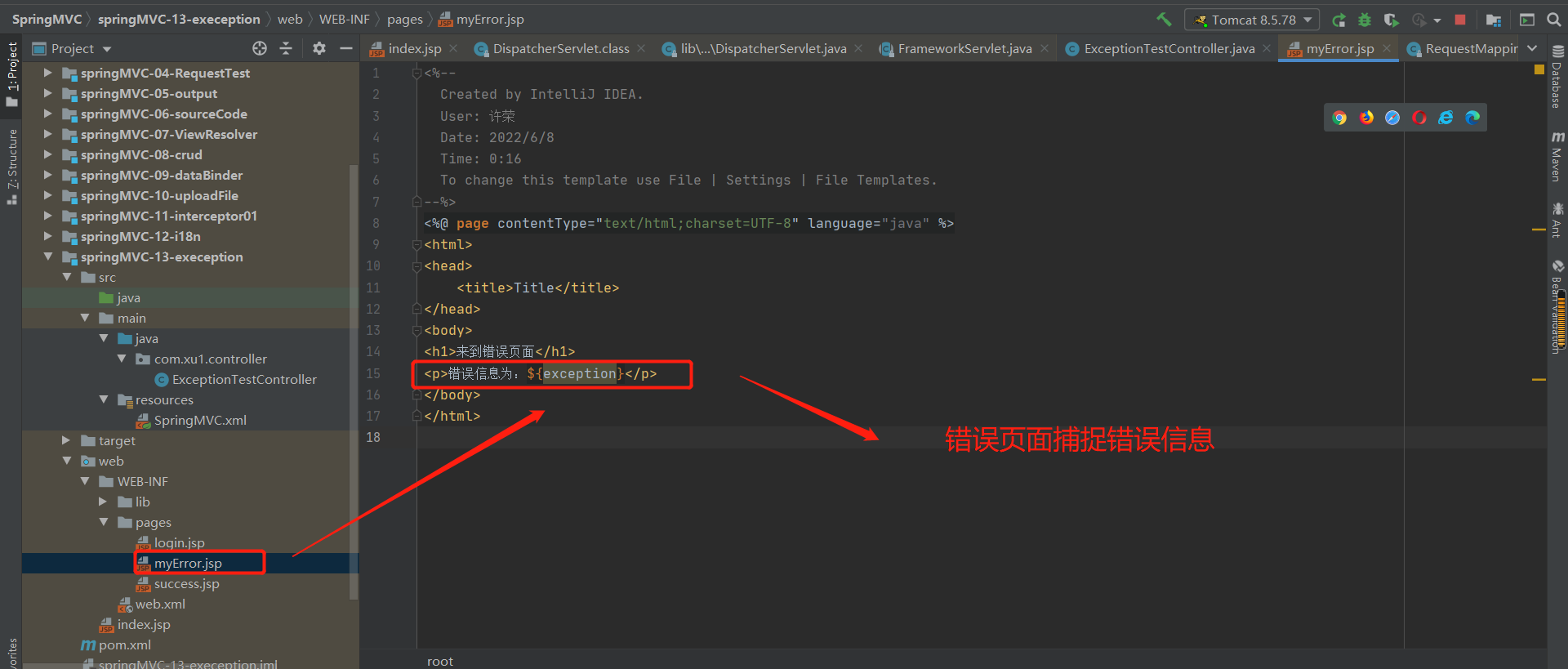Select login.jsp in pages folder

point(171,543)
